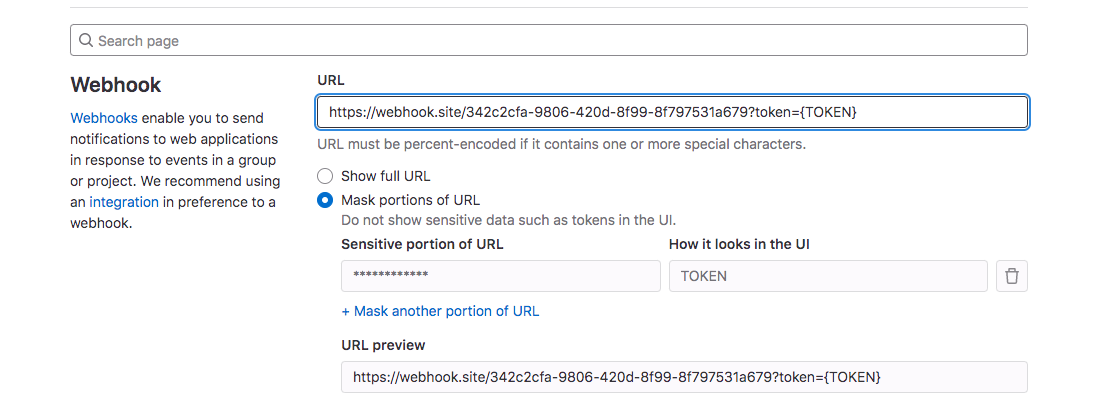Click the percent-encoded help text under the URL
The height and width of the screenshot is (412, 1094).
coord(560,144)
